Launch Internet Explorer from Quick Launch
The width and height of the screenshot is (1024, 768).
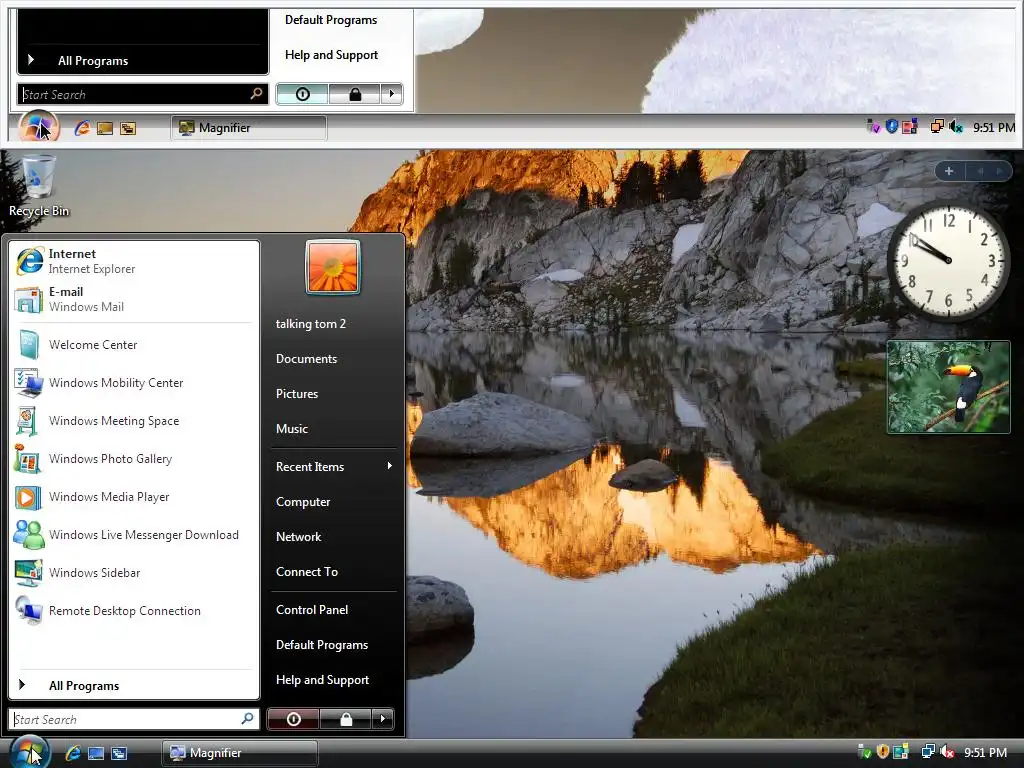click(72, 753)
